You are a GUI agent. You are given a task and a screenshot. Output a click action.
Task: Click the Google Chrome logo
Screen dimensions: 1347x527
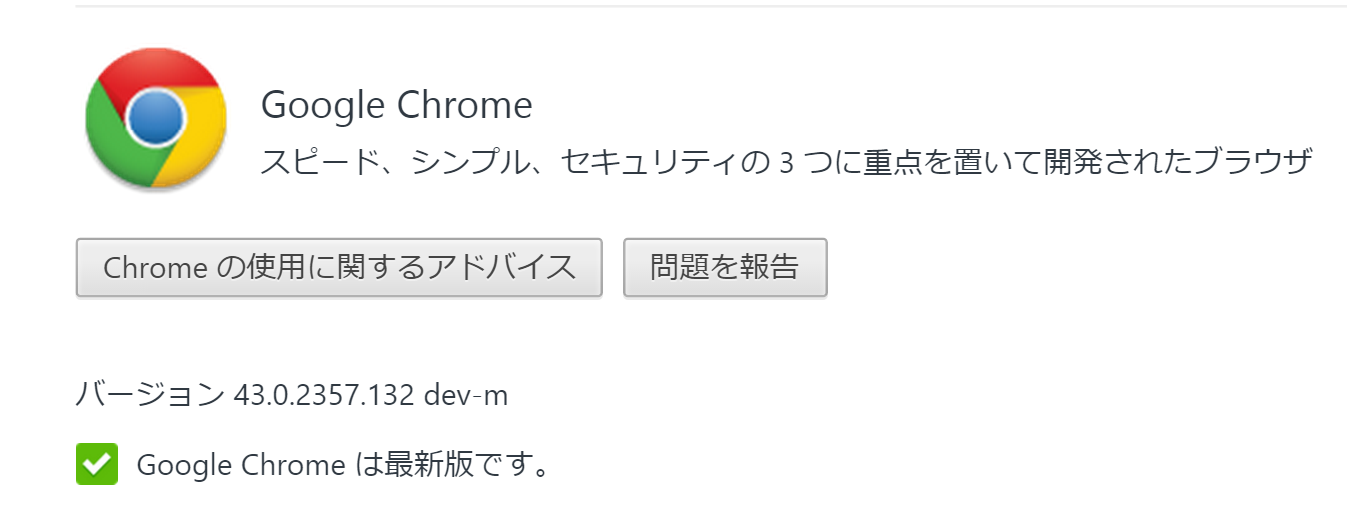[155, 119]
